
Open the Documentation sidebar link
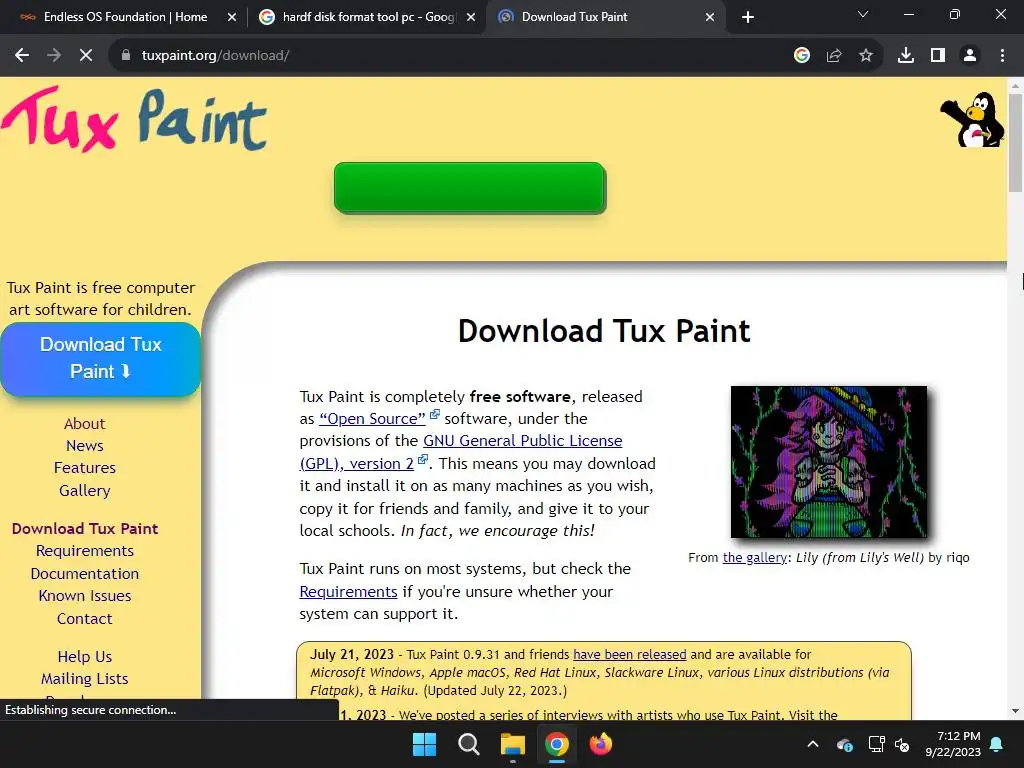(84, 574)
